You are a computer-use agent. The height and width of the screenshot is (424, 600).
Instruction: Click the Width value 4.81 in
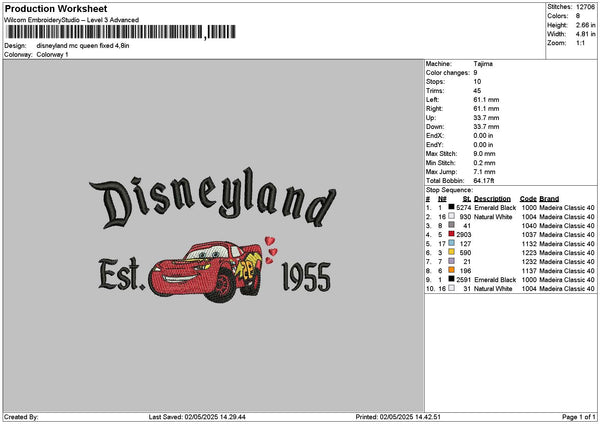coord(585,34)
